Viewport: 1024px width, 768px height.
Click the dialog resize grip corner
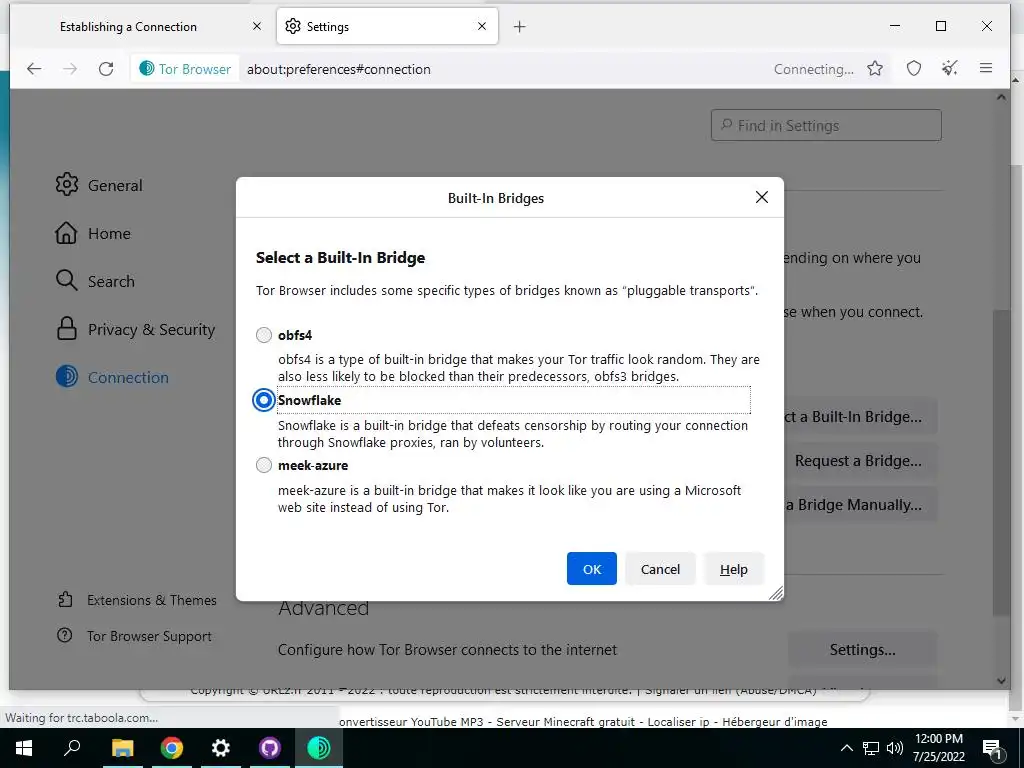[x=776, y=593]
